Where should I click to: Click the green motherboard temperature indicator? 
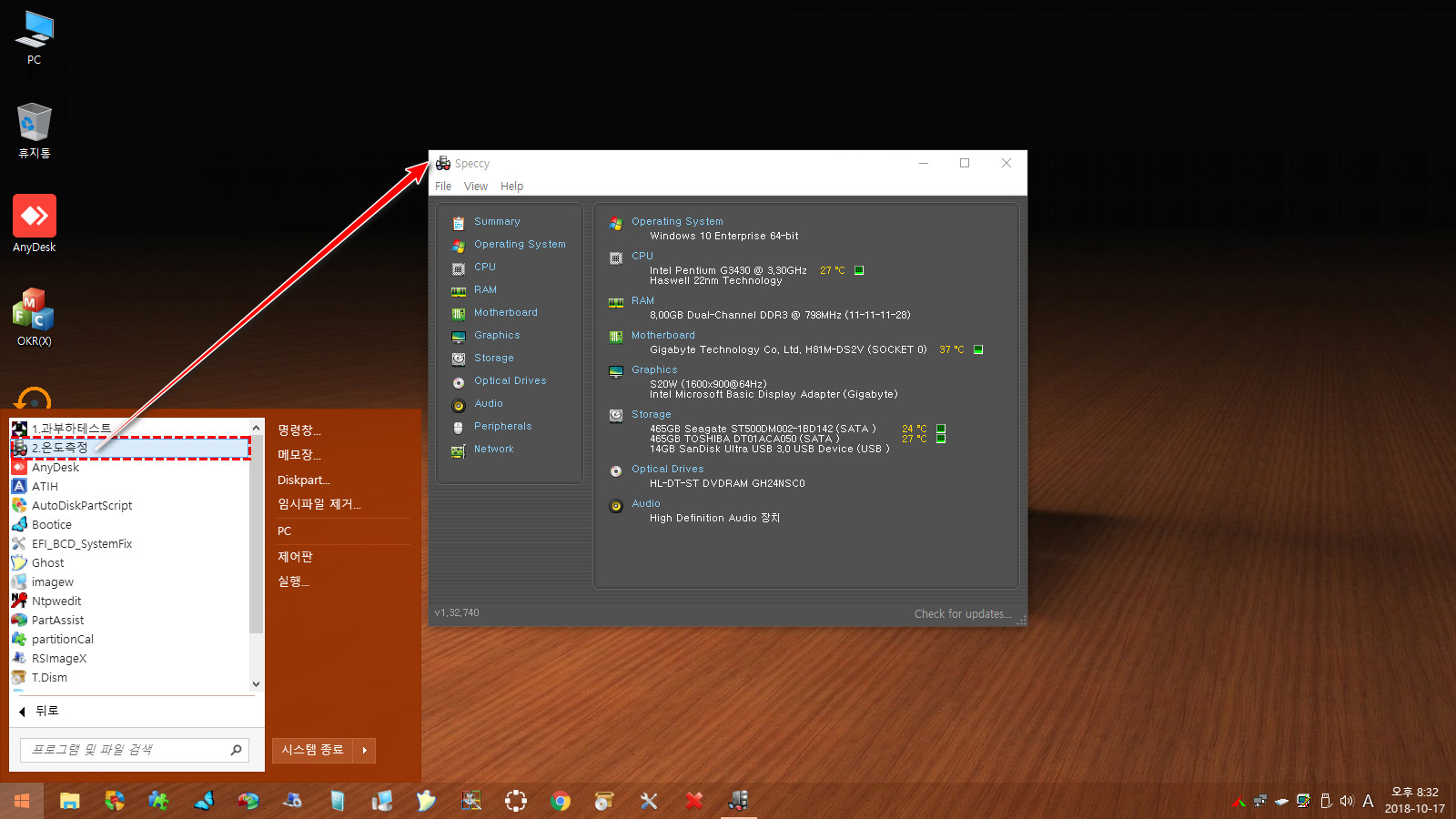pyautogui.click(x=978, y=349)
